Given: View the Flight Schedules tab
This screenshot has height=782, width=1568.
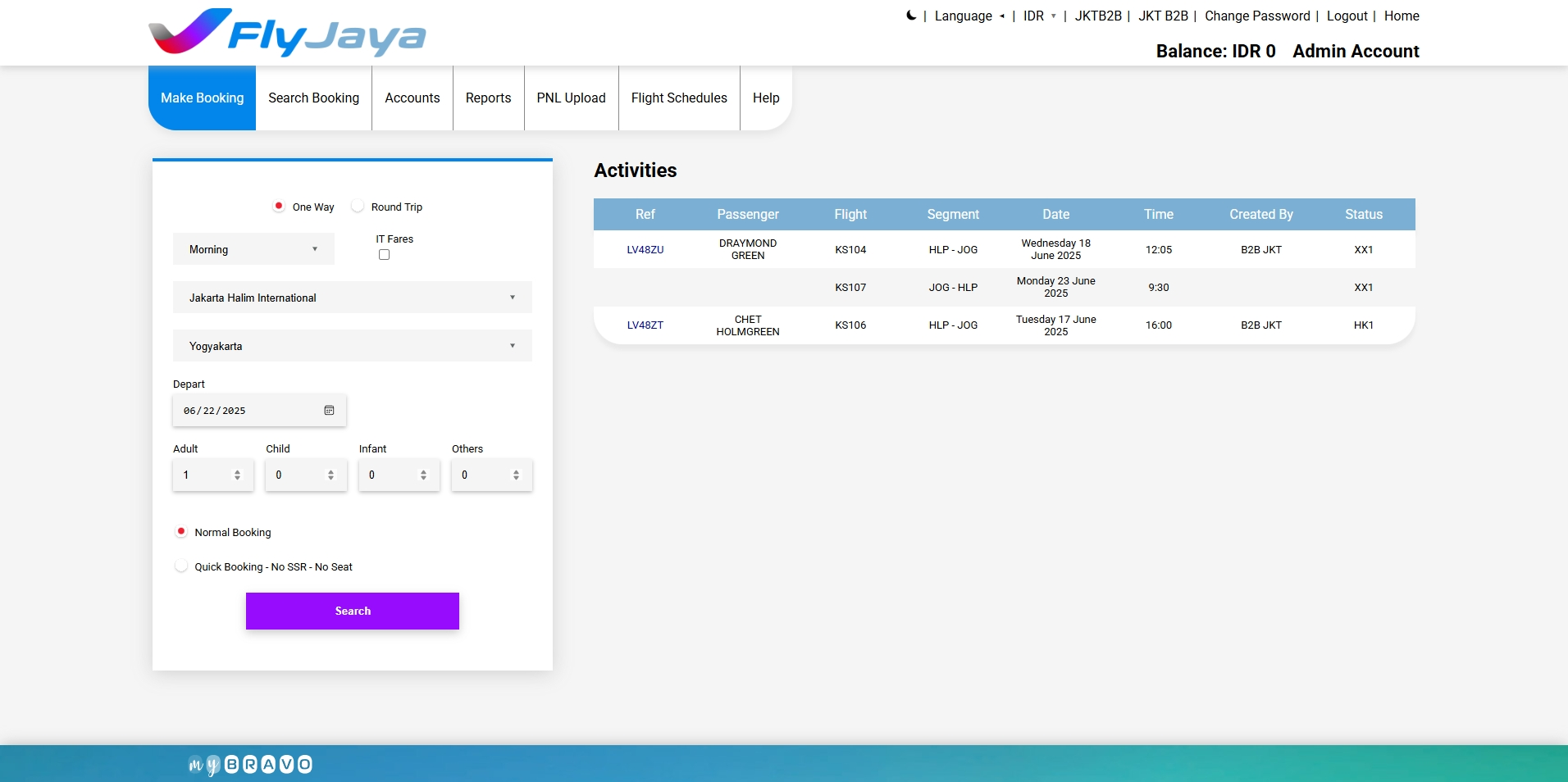Looking at the screenshot, I should pyautogui.click(x=680, y=98).
